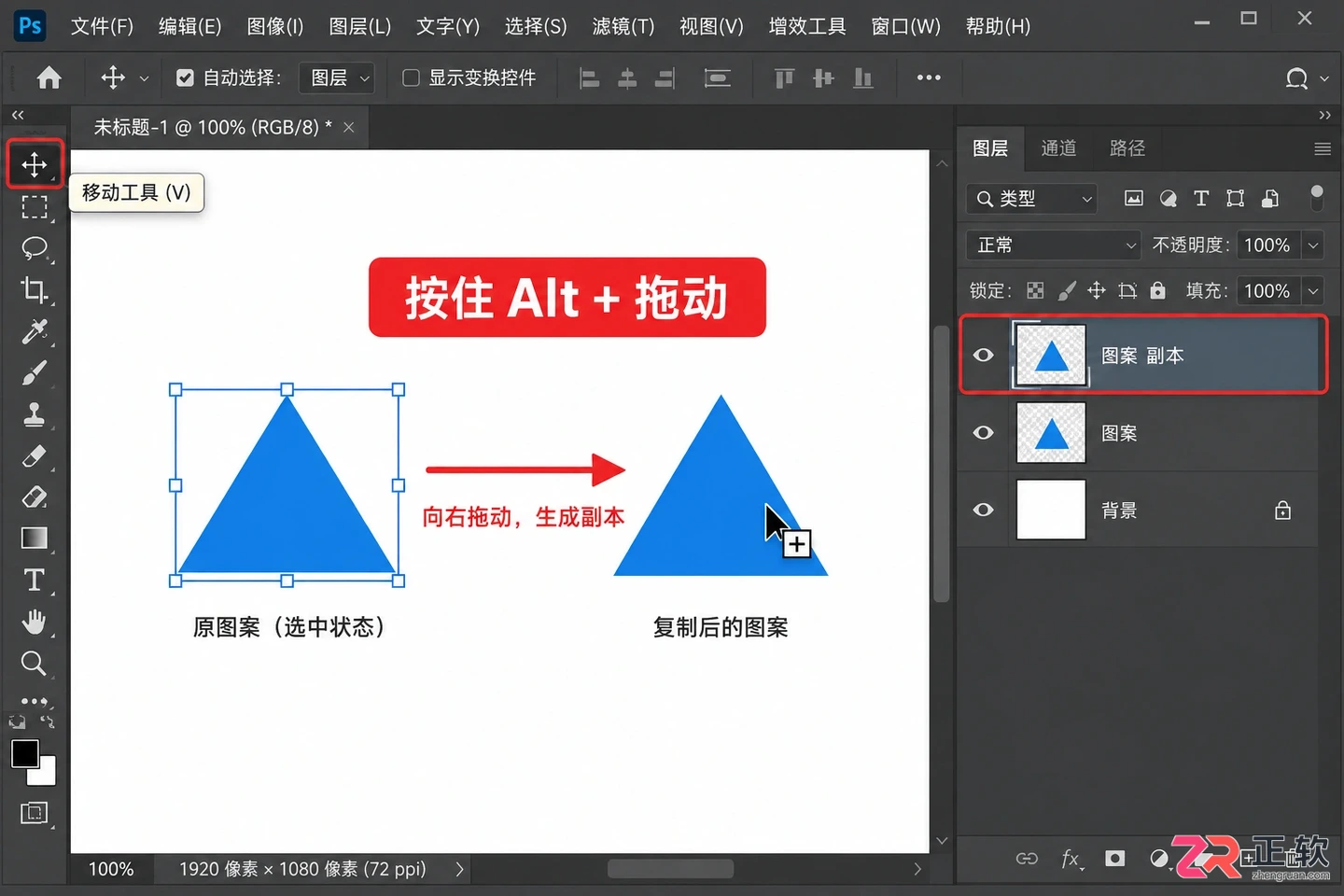Select the Move tool in the toolbox
Screen dimensions: 1344x896
click(35, 164)
